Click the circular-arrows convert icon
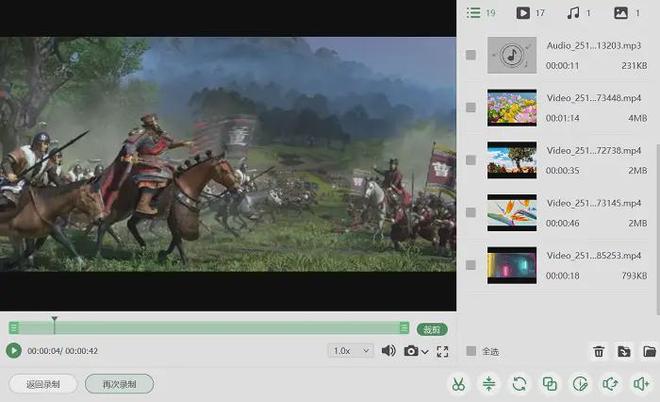The image size is (660, 402). pos(519,383)
